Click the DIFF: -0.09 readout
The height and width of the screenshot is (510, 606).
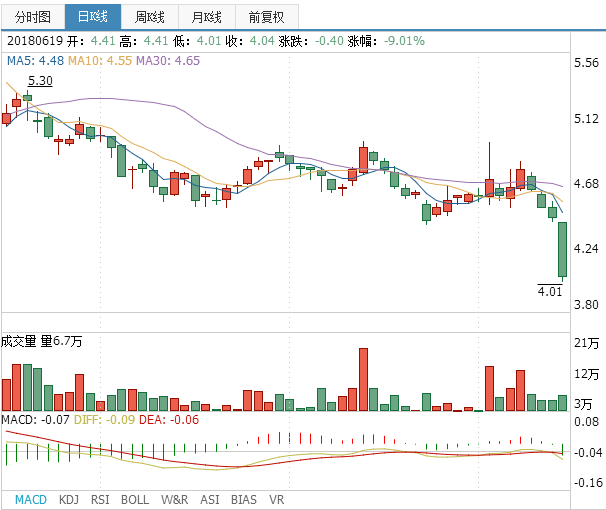104,420
